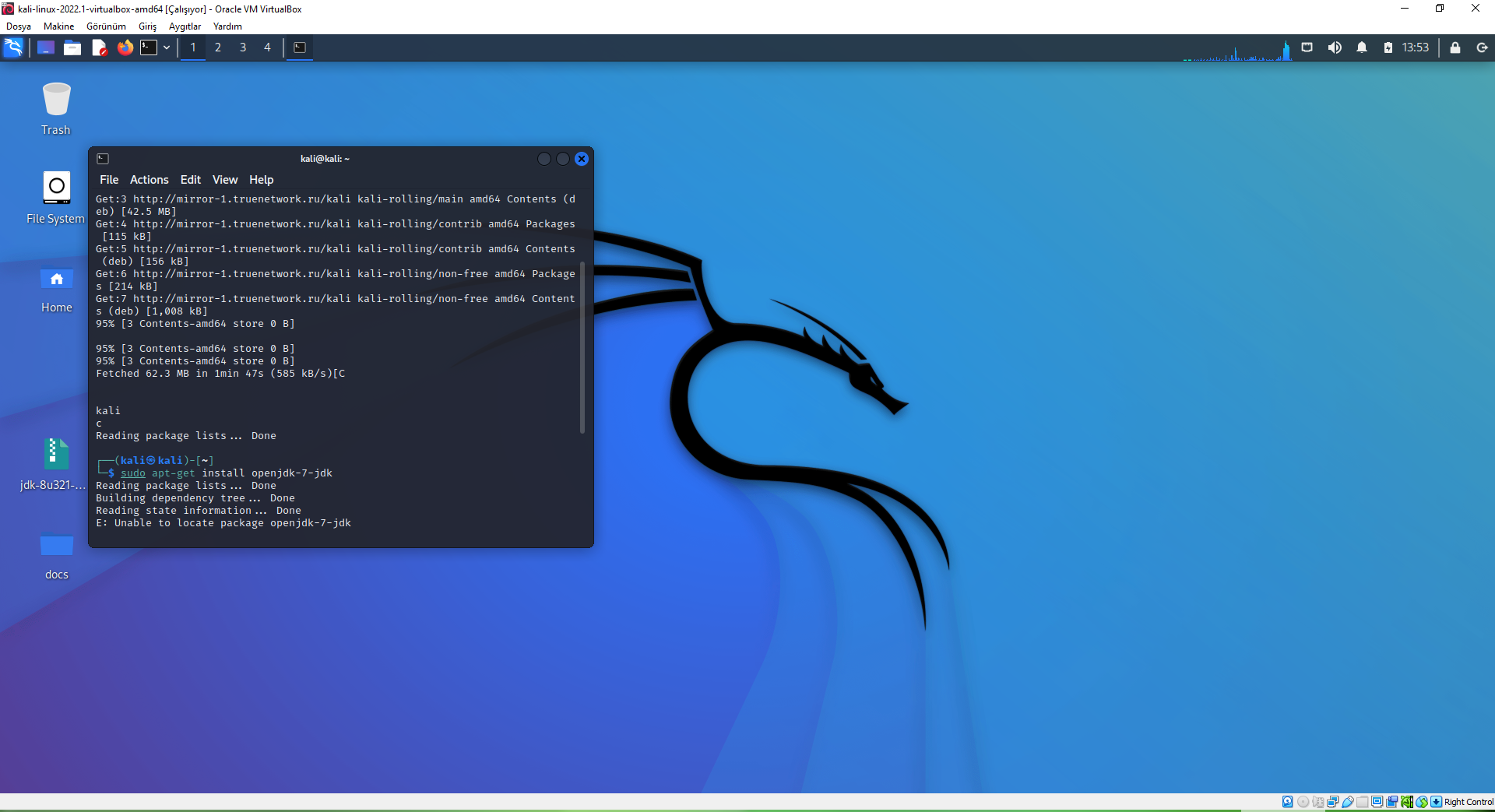Click the VirtualBox CPU execution cap indicator
Screen dimensions: 1495x812
[1407, 802]
